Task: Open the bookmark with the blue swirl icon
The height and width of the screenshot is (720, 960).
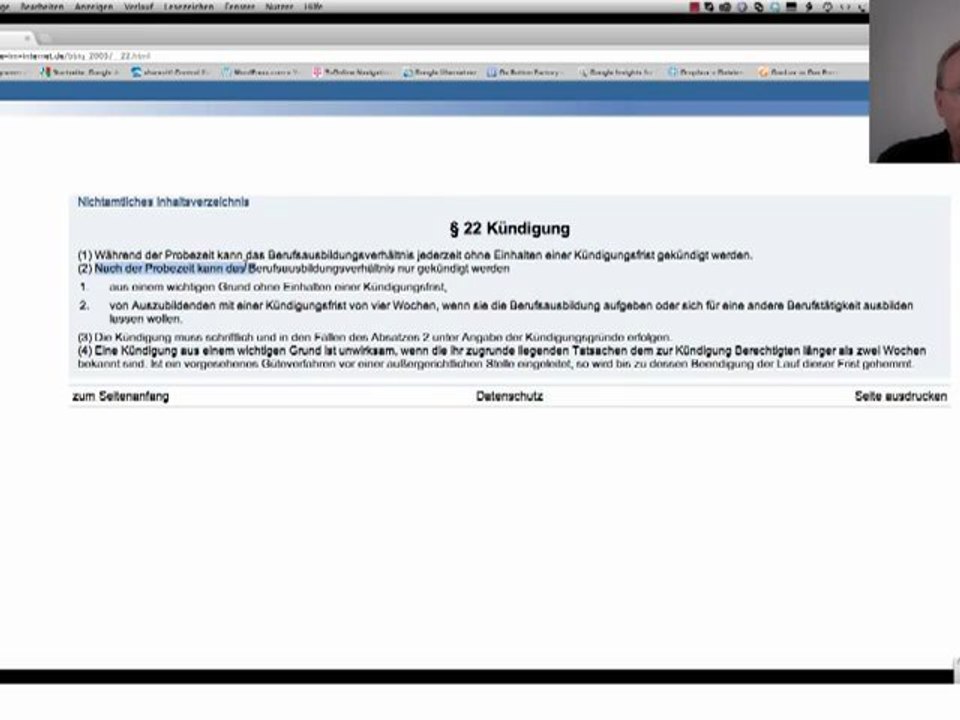Action: [x=171, y=72]
